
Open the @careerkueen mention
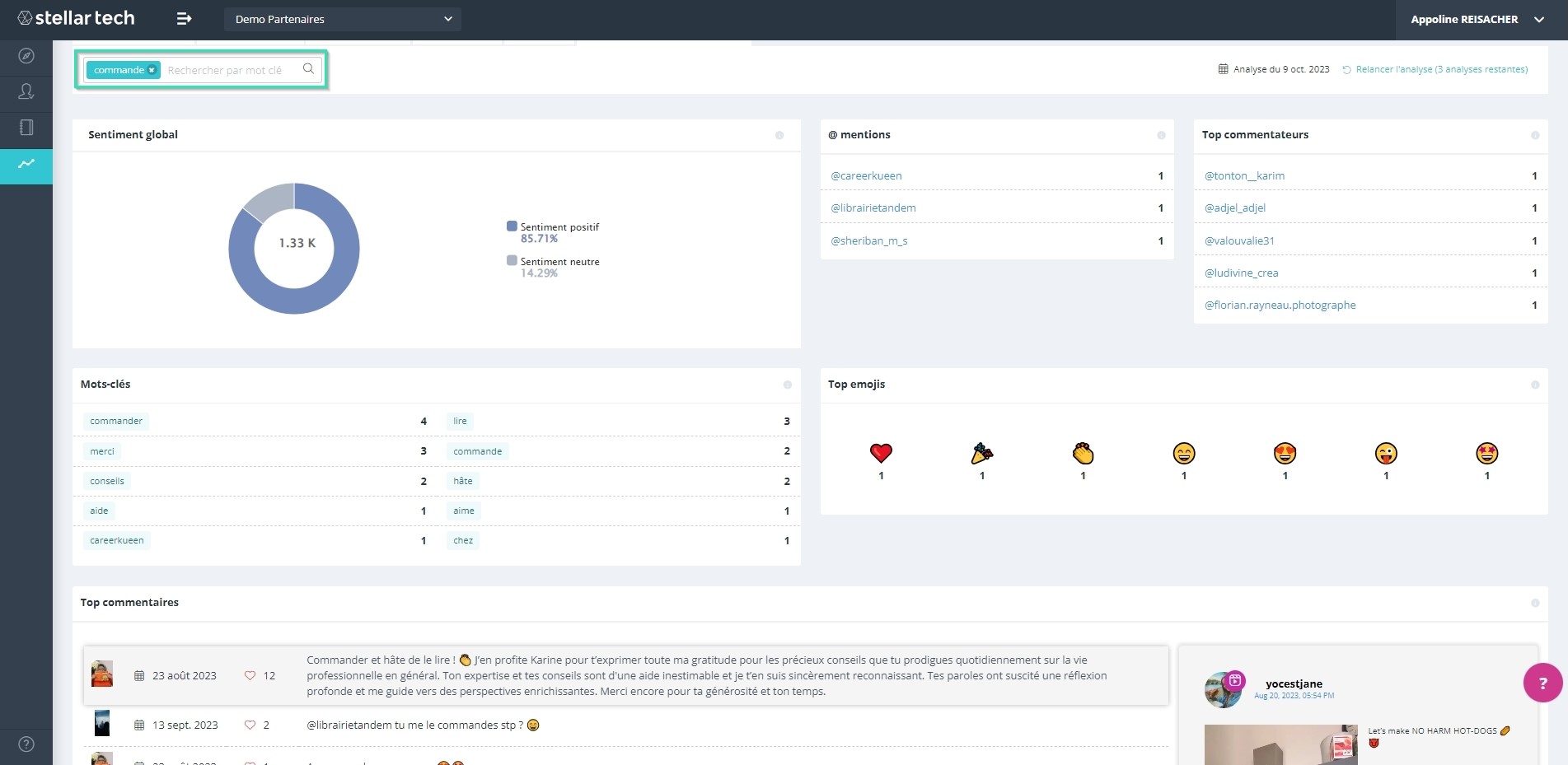866,175
